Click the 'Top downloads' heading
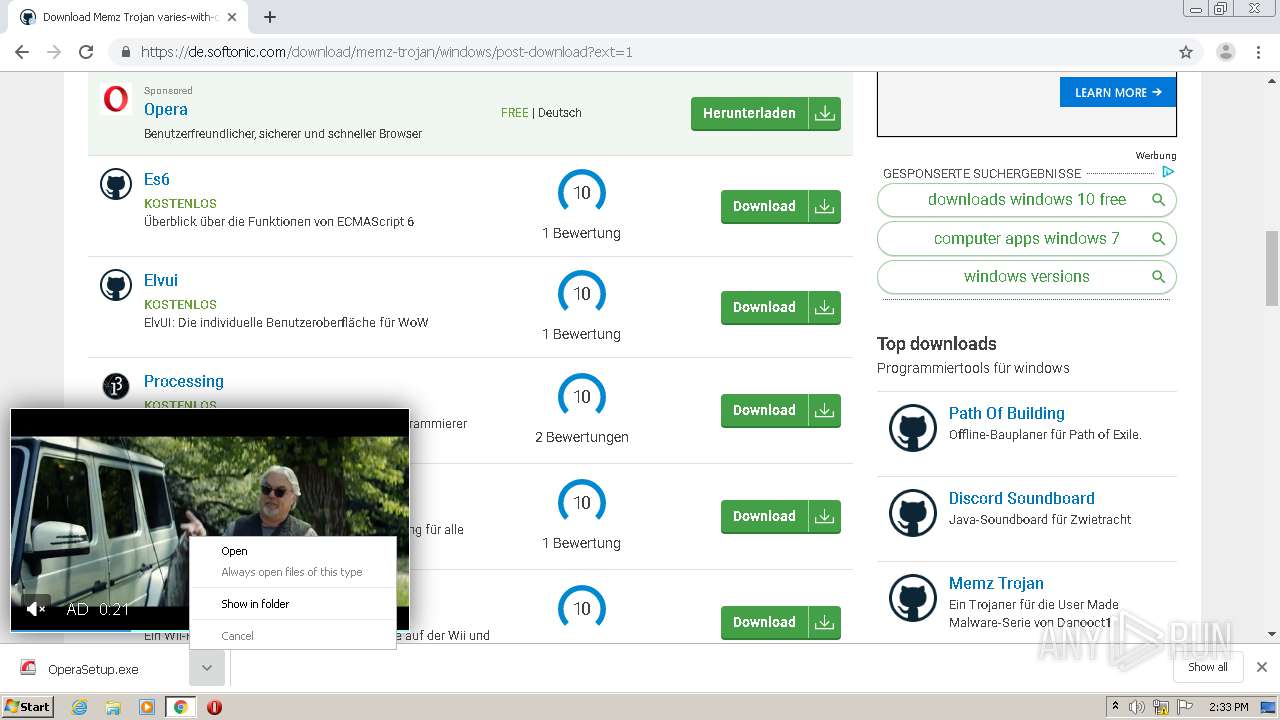The height and width of the screenshot is (720, 1280). [937, 344]
